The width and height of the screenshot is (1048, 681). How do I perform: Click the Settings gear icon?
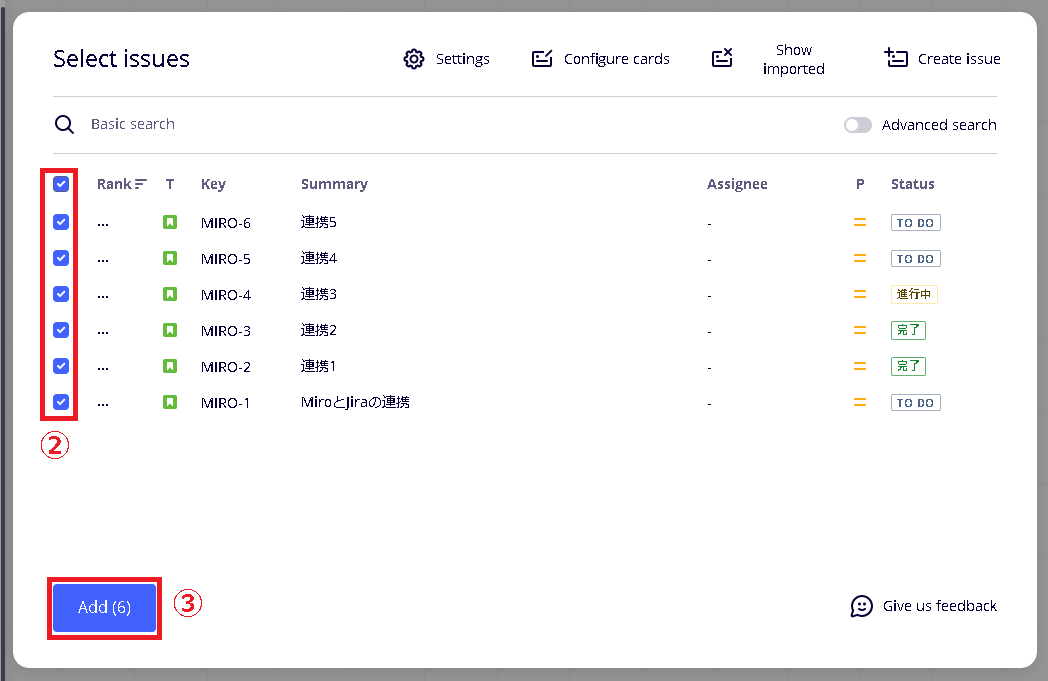tap(414, 59)
